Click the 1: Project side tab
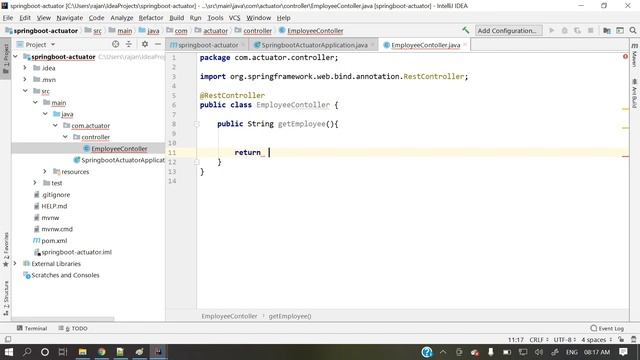The image size is (640, 360). [x=6, y=59]
